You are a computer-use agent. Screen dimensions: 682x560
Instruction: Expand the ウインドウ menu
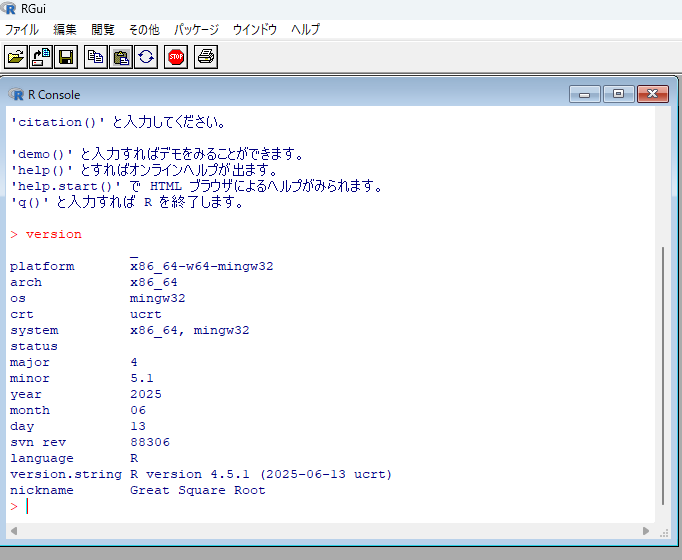pyautogui.click(x=254, y=30)
